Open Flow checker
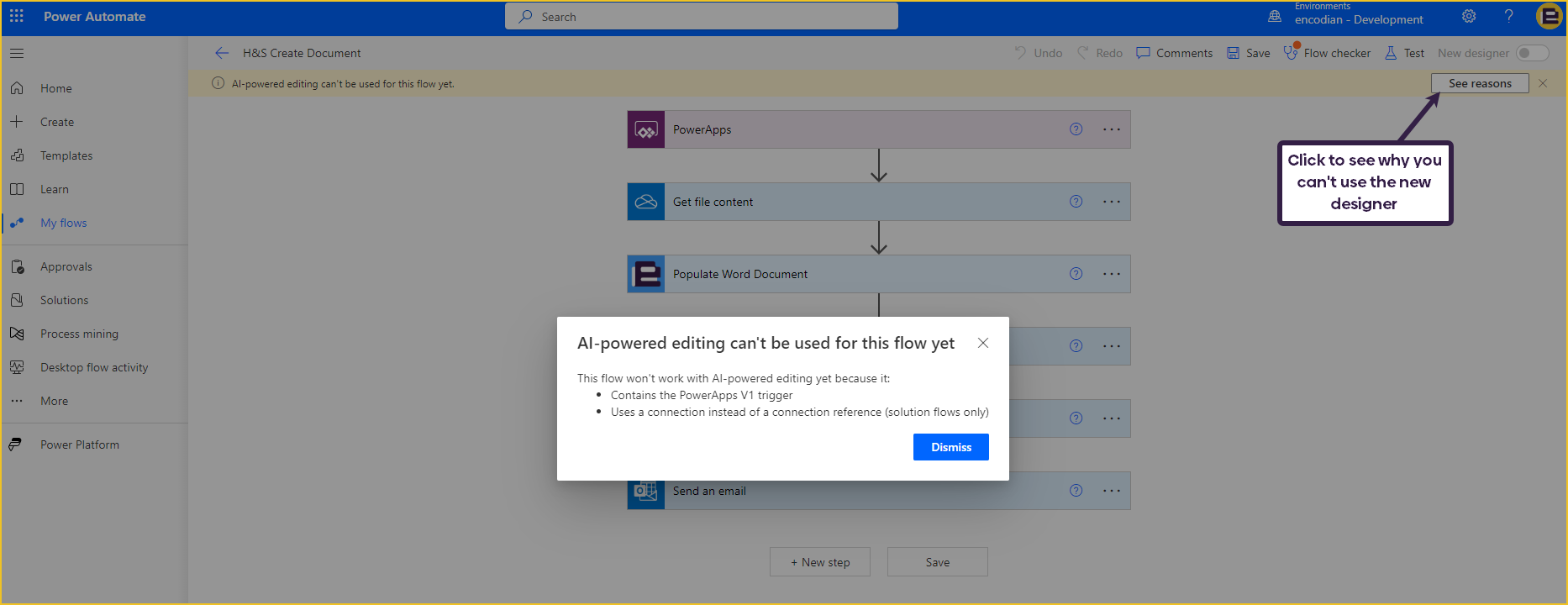 [1327, 53]
